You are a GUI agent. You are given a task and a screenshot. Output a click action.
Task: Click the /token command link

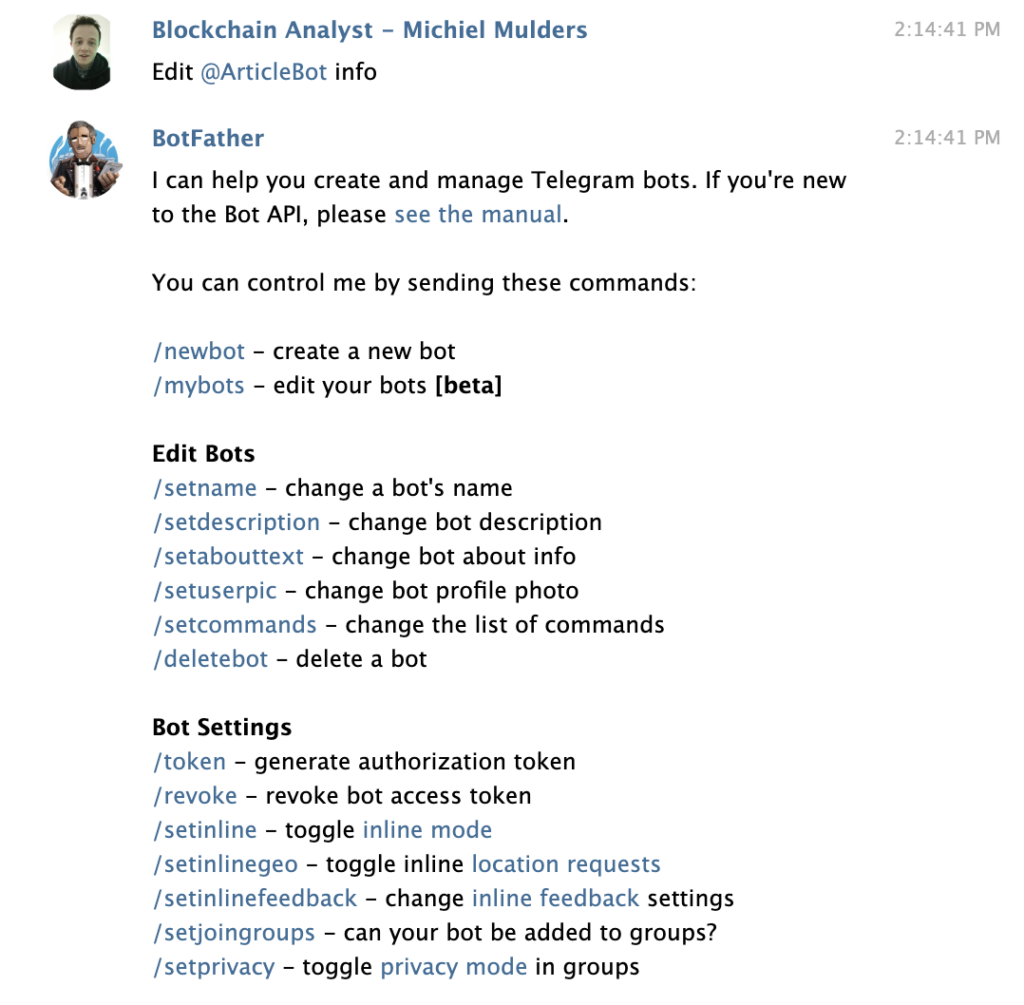(x=189, y=762)
